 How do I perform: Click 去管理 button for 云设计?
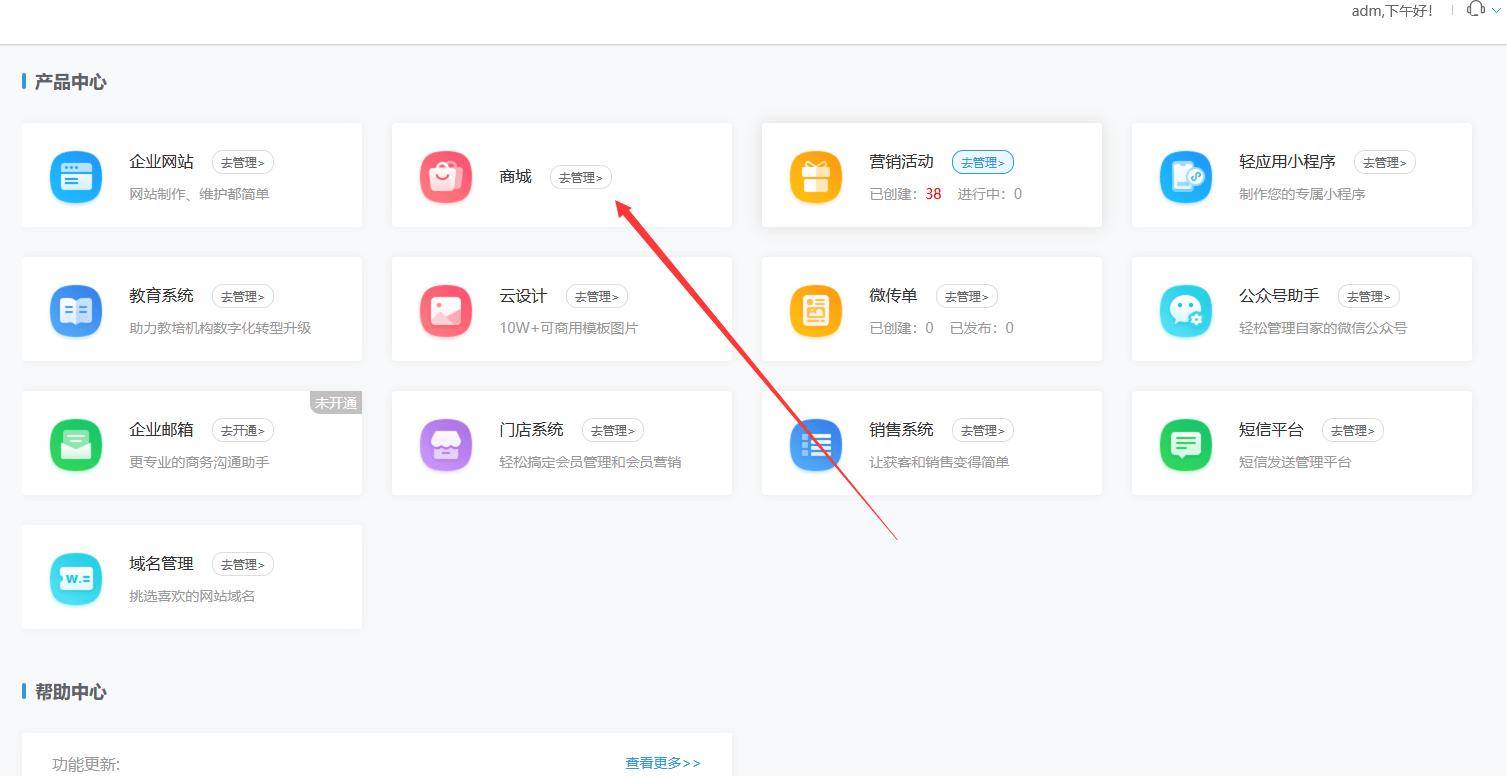[x=597, y=296]
